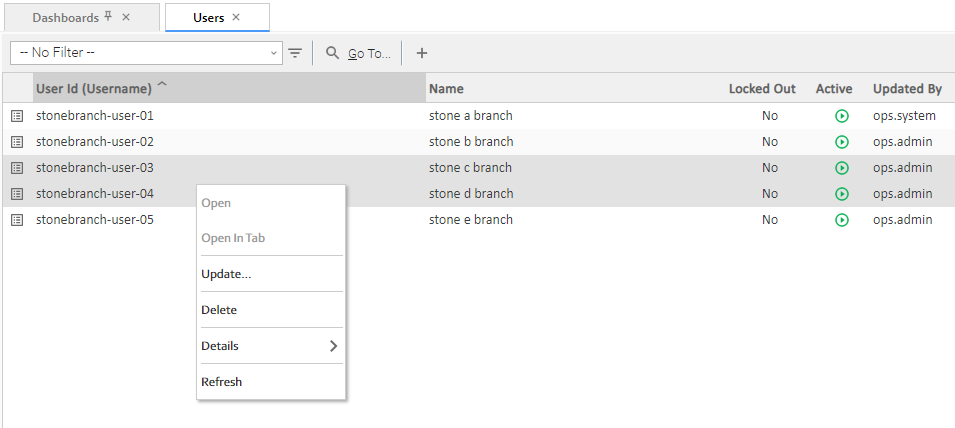Expand the Details submenu
This screenshot has width=955, height=428.
[x=270, y=346]
